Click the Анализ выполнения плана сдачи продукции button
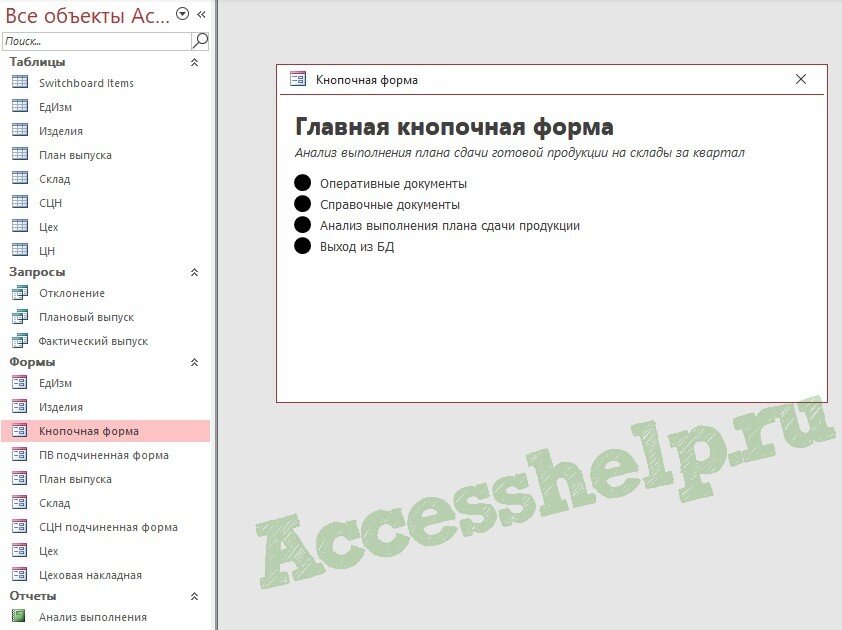 click(302, 225)
